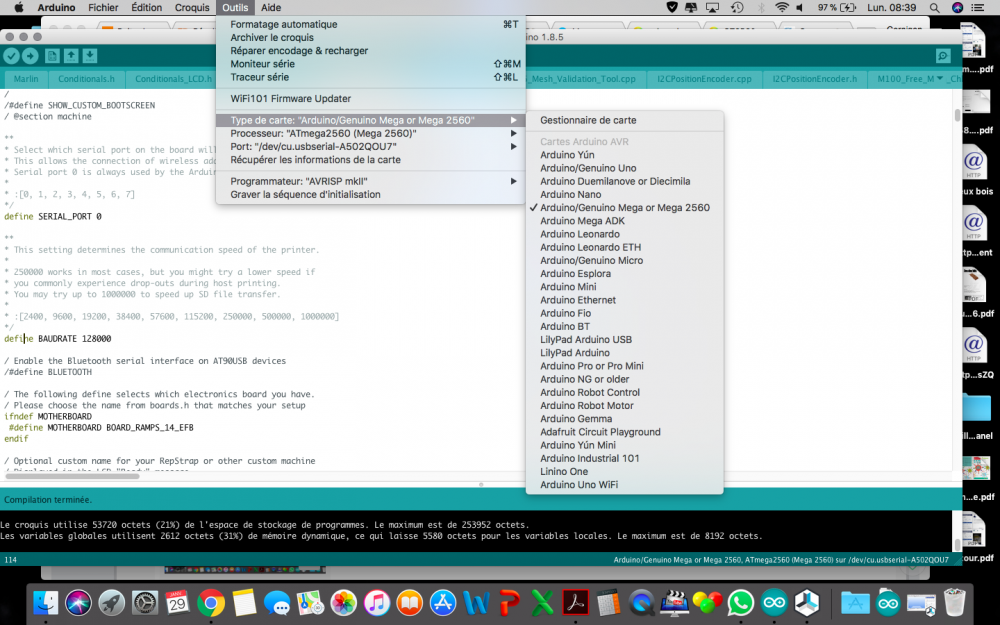Click the Wi-Fi icon in menu bar

tap(781, 8)
